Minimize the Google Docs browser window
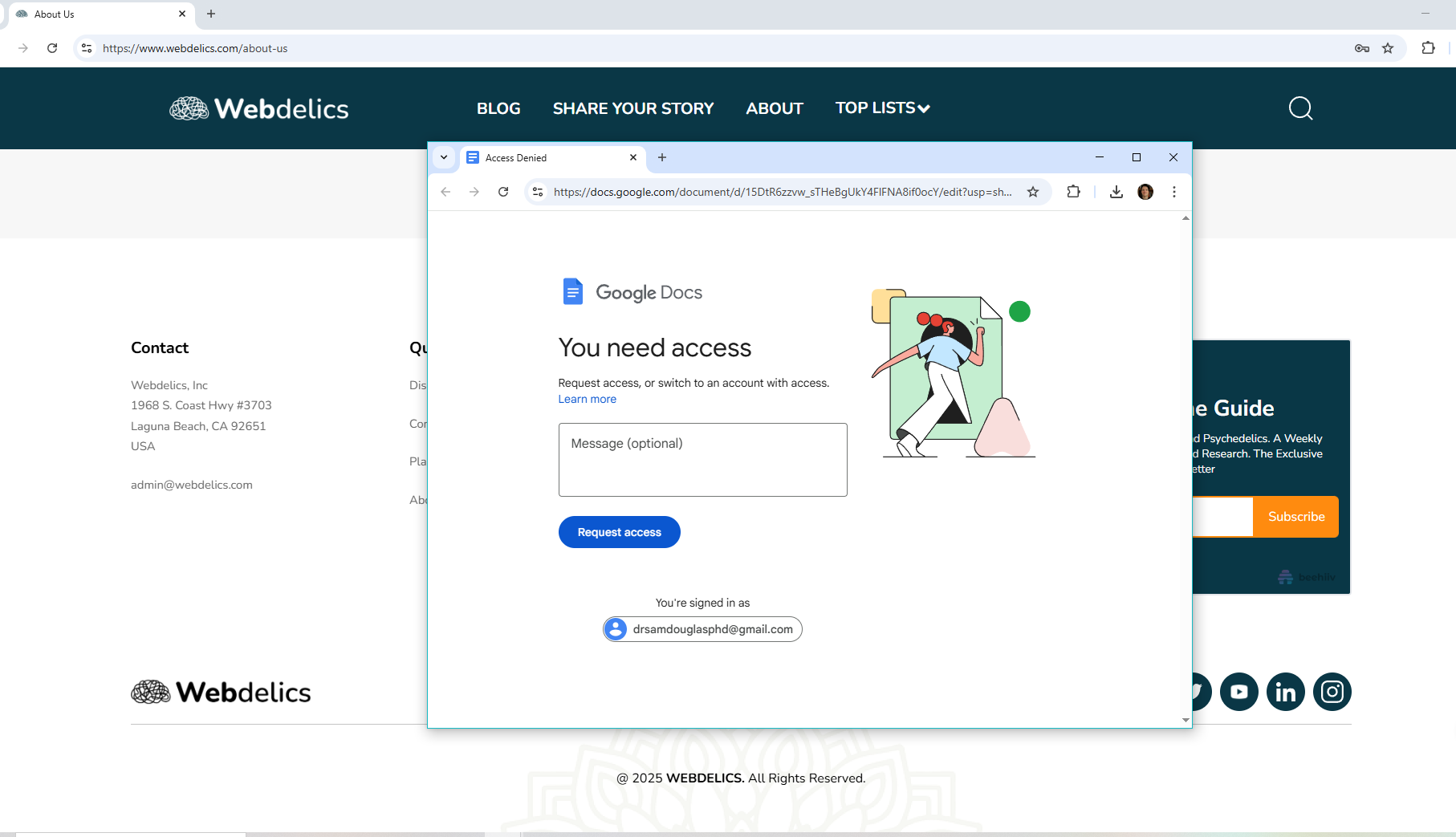The height and width of the screenshot is (837, 1456). coord(1100,157)
